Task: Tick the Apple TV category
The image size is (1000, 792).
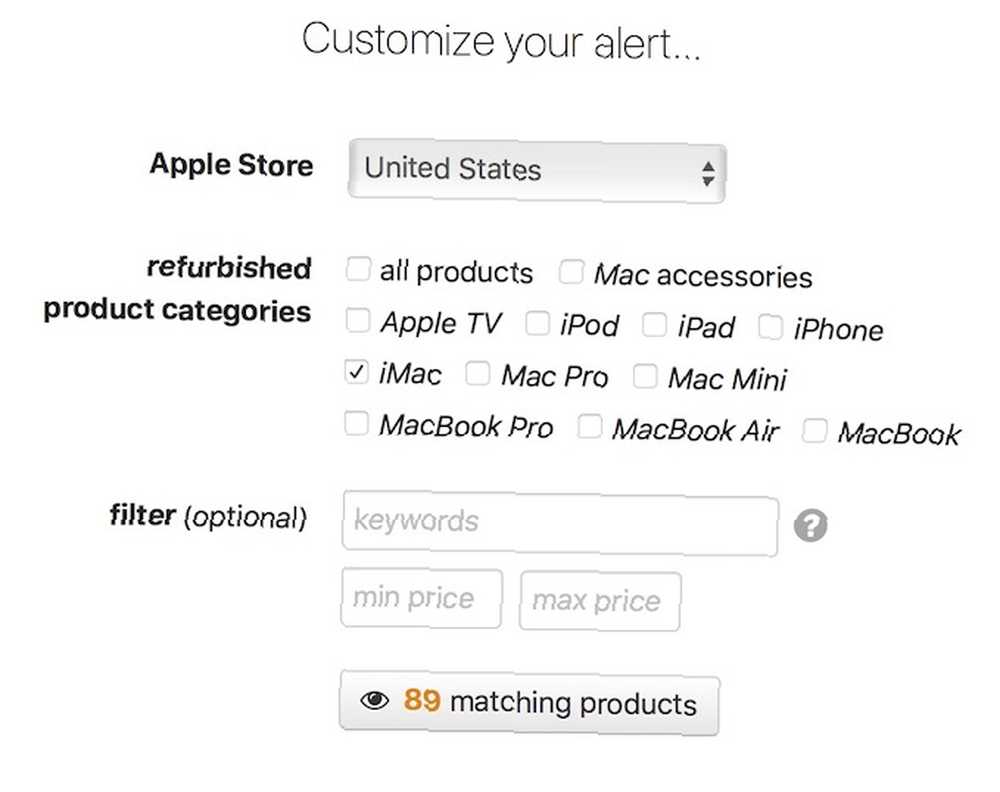Action: pos(358,320)
